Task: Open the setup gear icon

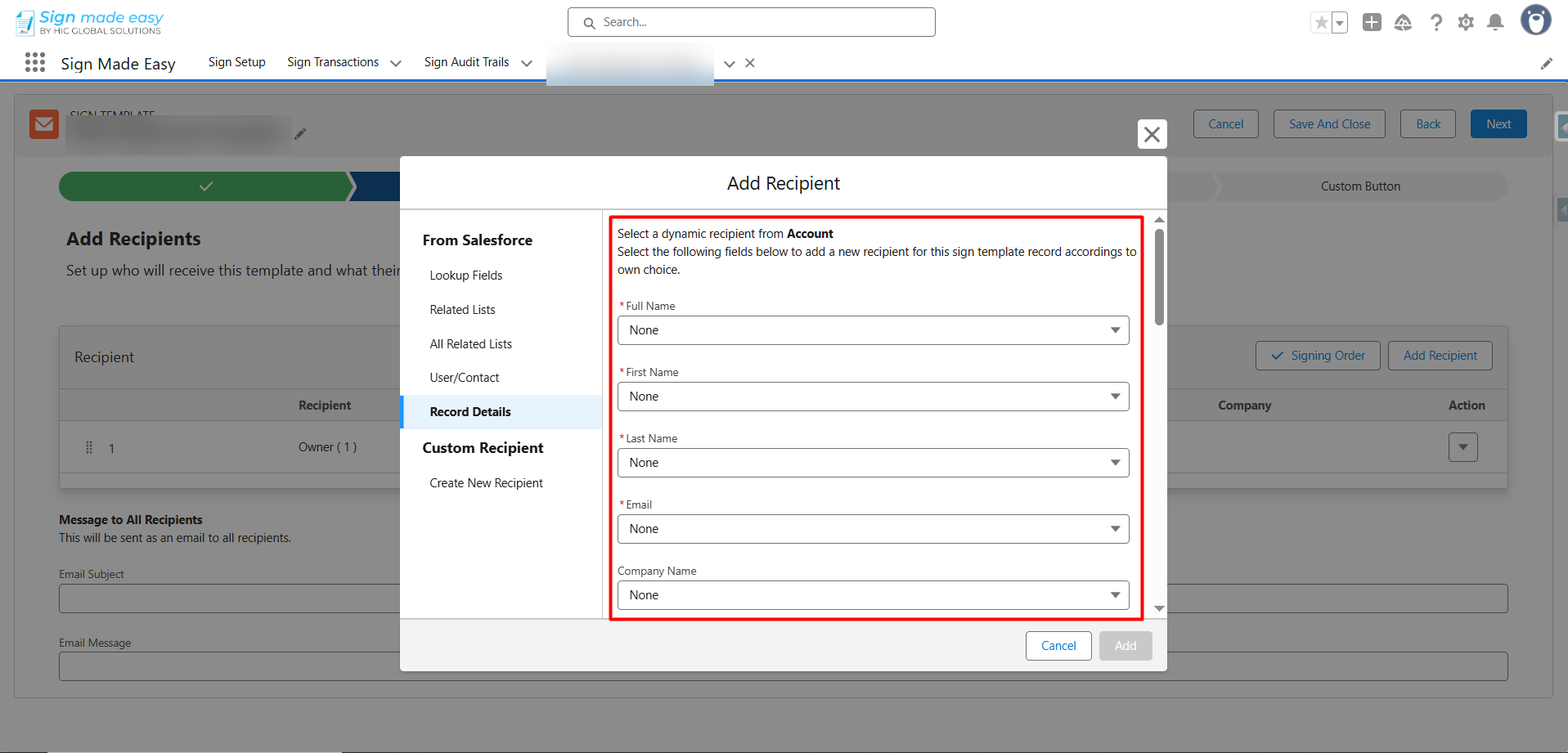Action: coord(1466,22)
